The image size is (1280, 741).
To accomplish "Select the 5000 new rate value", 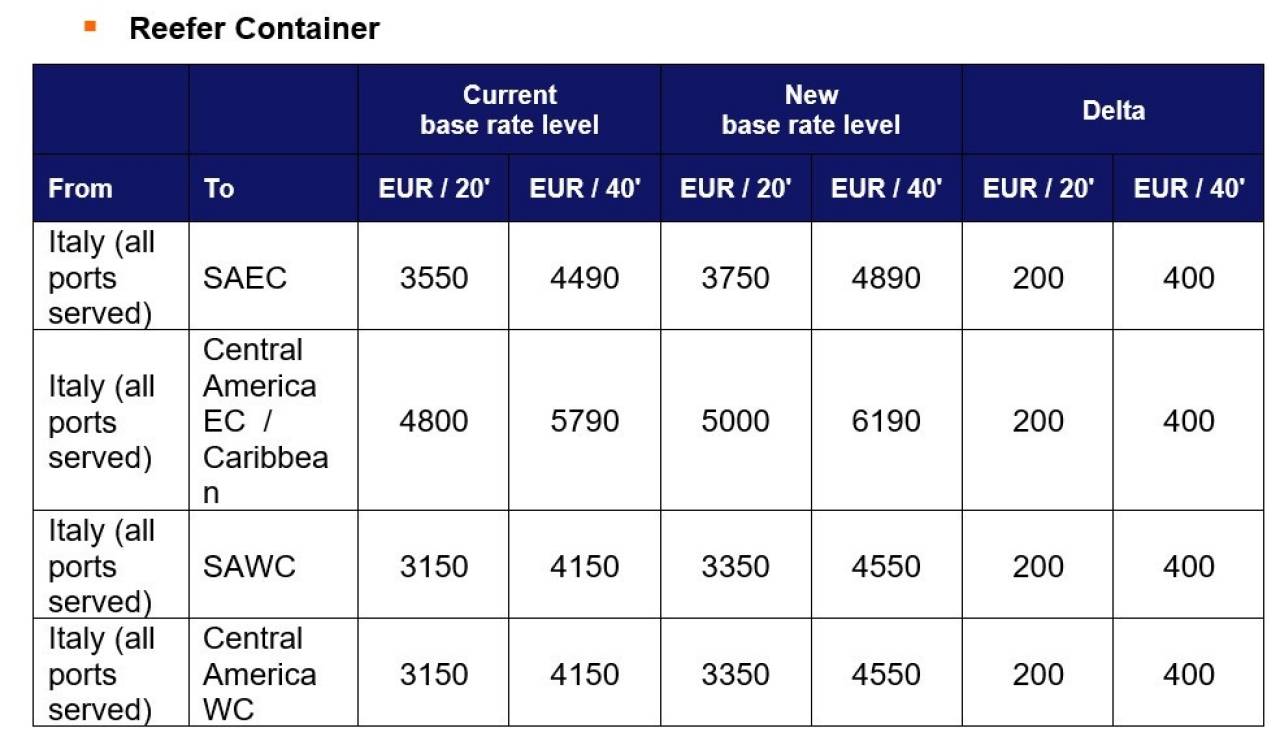I will (736, 421).
